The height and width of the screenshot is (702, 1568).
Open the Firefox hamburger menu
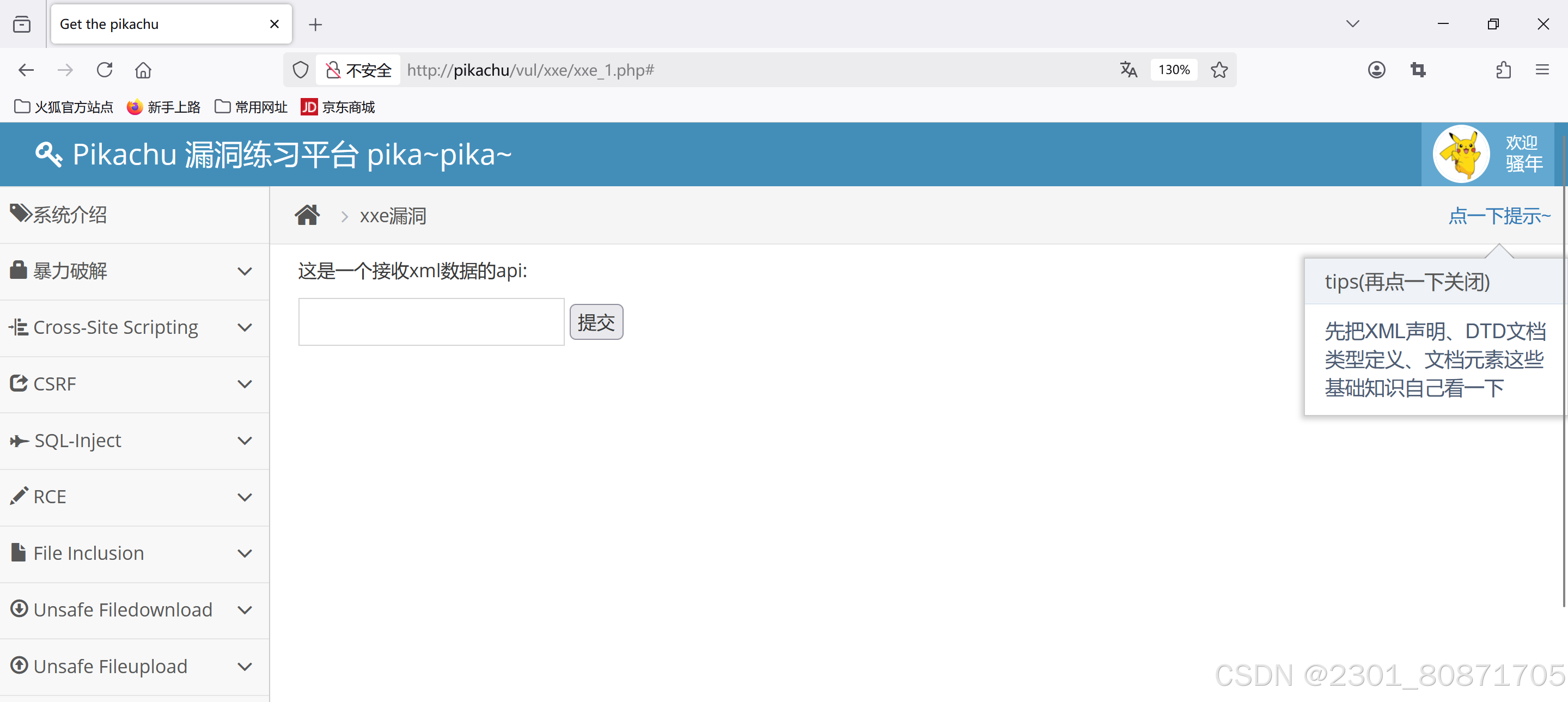(1542, 70)
